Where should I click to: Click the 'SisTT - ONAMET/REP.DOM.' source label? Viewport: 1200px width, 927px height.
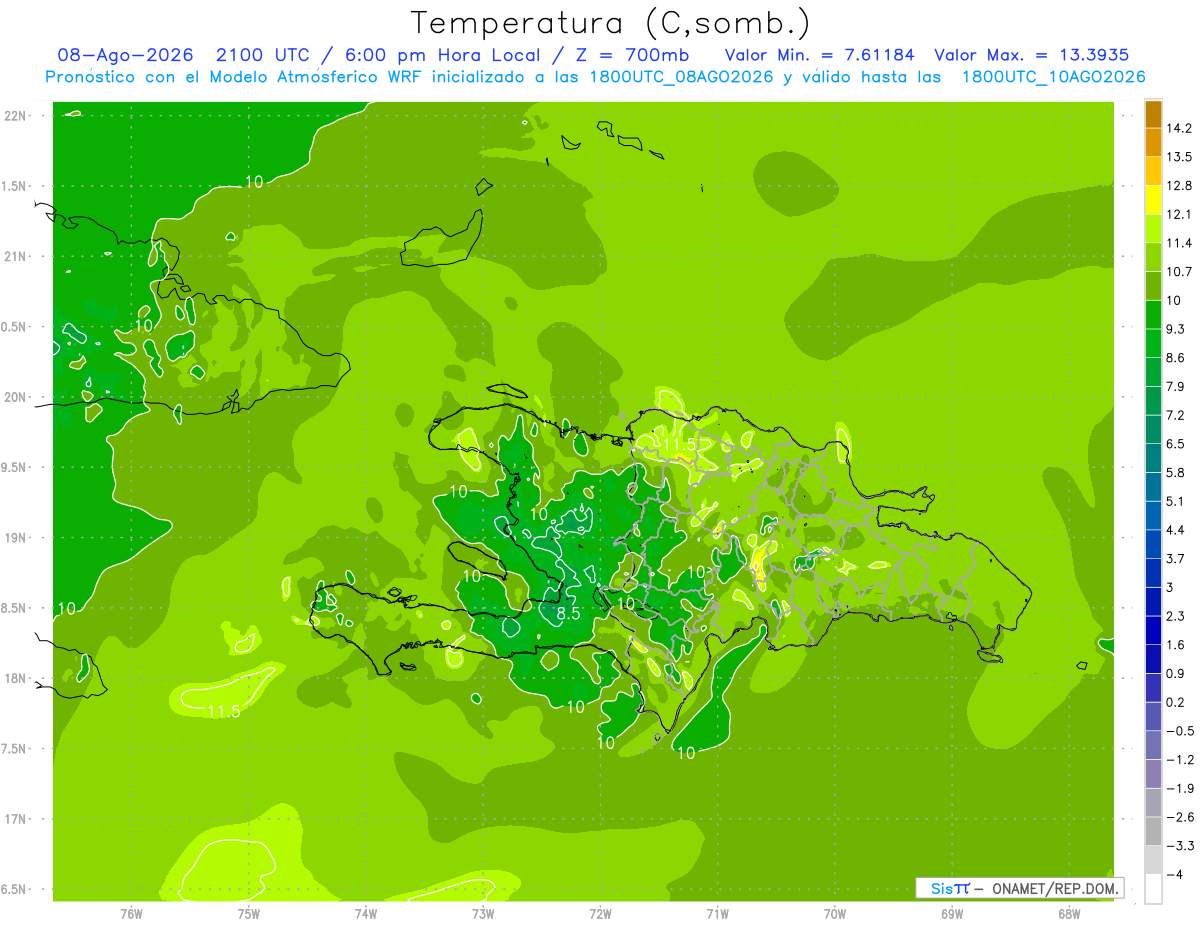pyautogui.click(x=1020, y=888)
